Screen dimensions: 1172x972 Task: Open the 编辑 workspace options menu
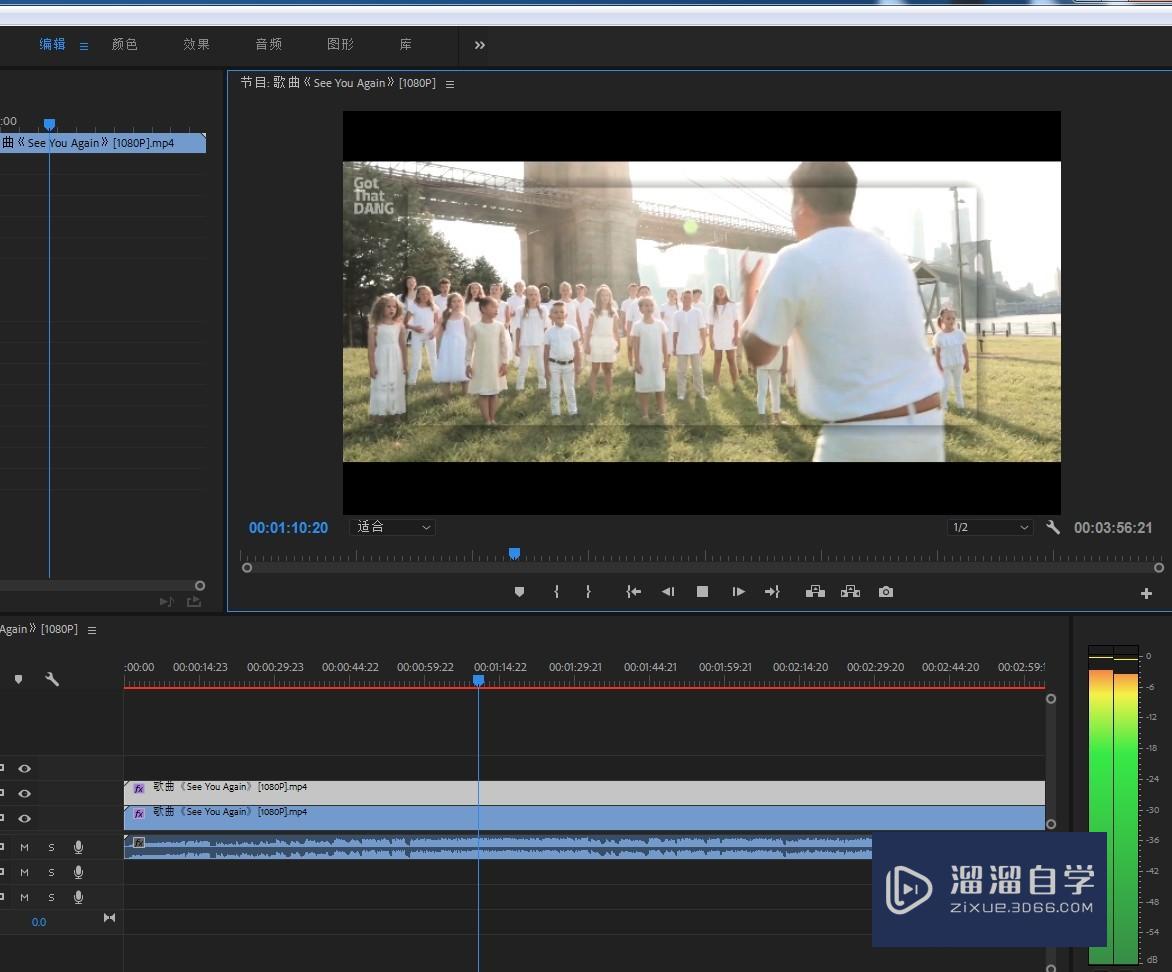pos(84,46)
